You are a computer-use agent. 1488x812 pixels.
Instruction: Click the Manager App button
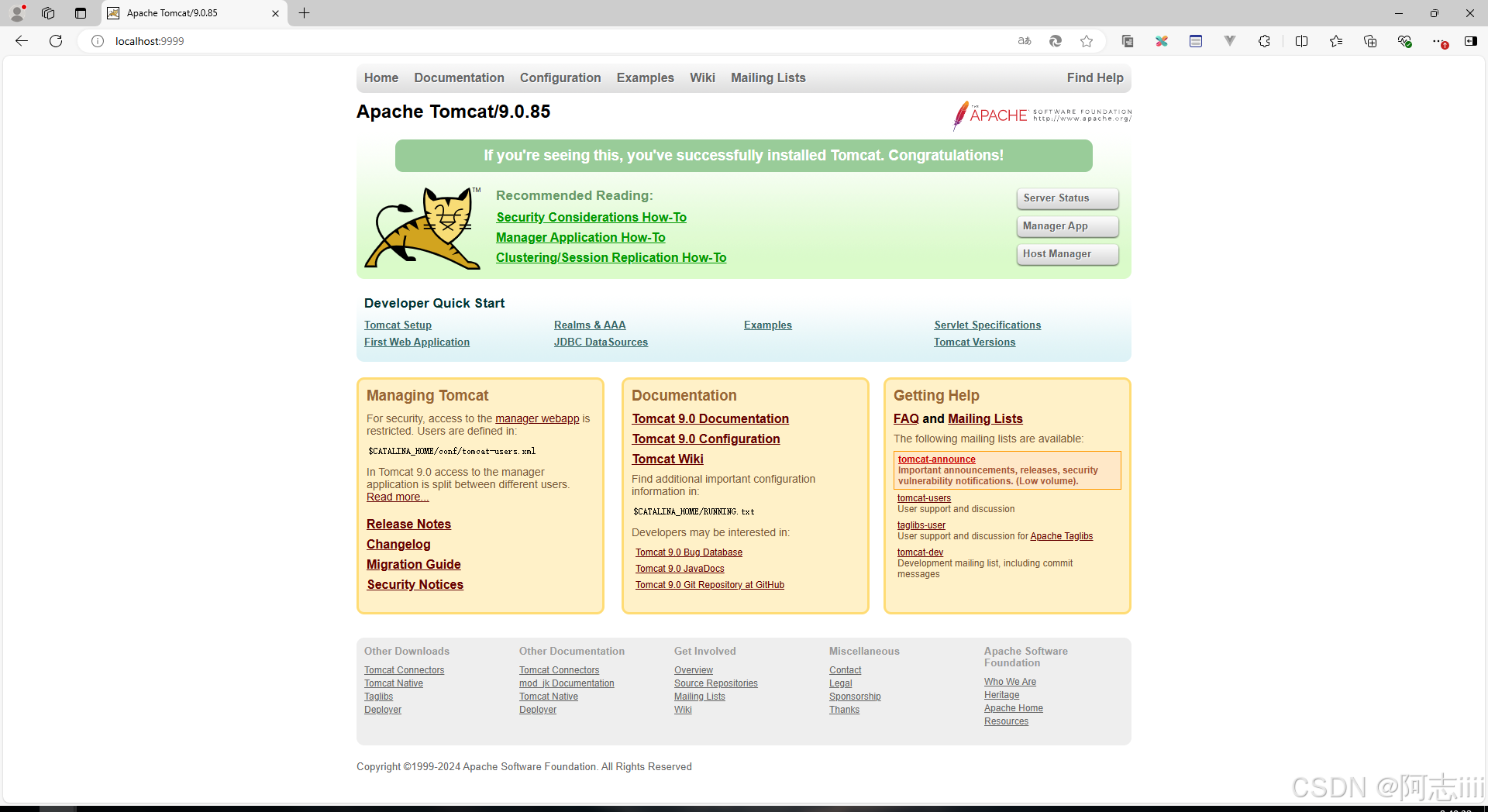(1067, 226)
